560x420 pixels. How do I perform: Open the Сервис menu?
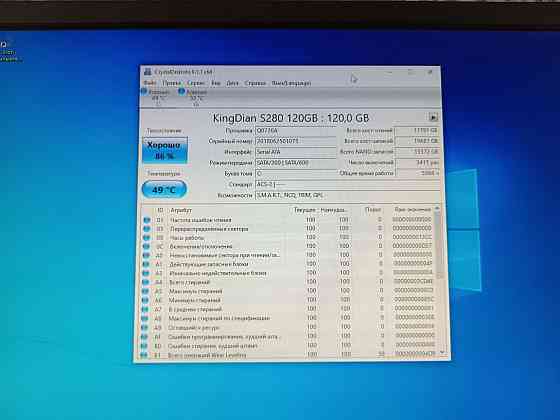tap(196, 83)
